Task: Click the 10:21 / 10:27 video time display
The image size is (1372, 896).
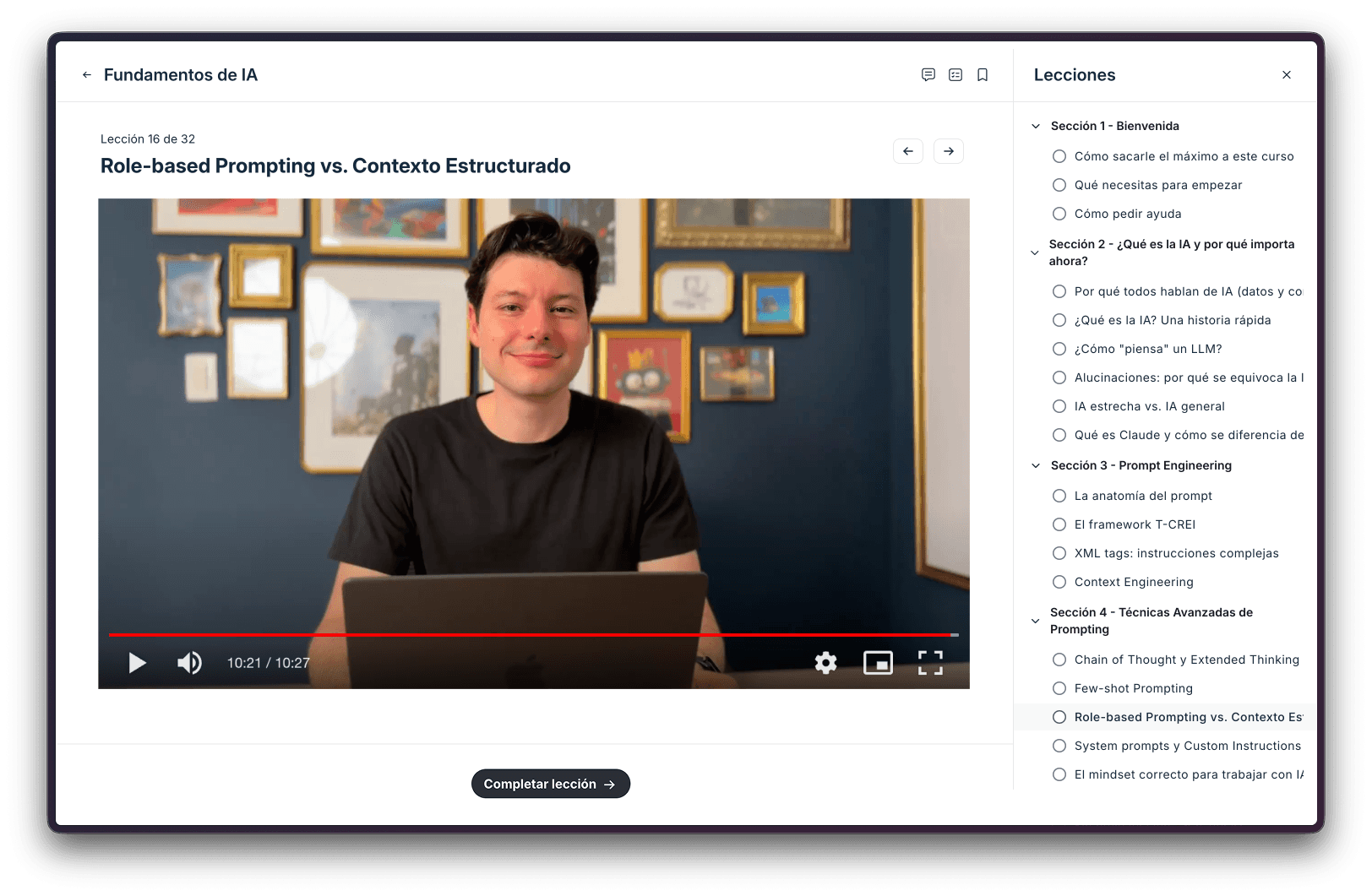Action: pos(269,663)
